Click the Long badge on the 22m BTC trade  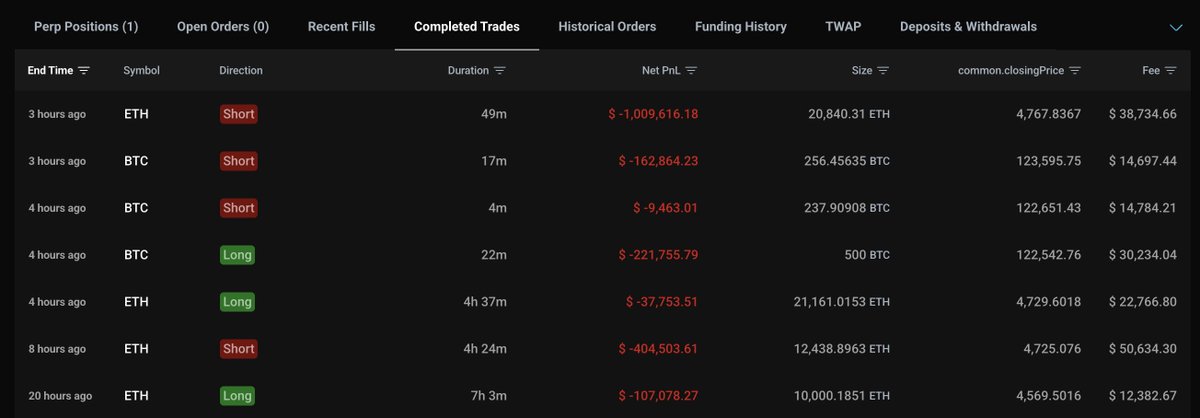click(238, 255)
